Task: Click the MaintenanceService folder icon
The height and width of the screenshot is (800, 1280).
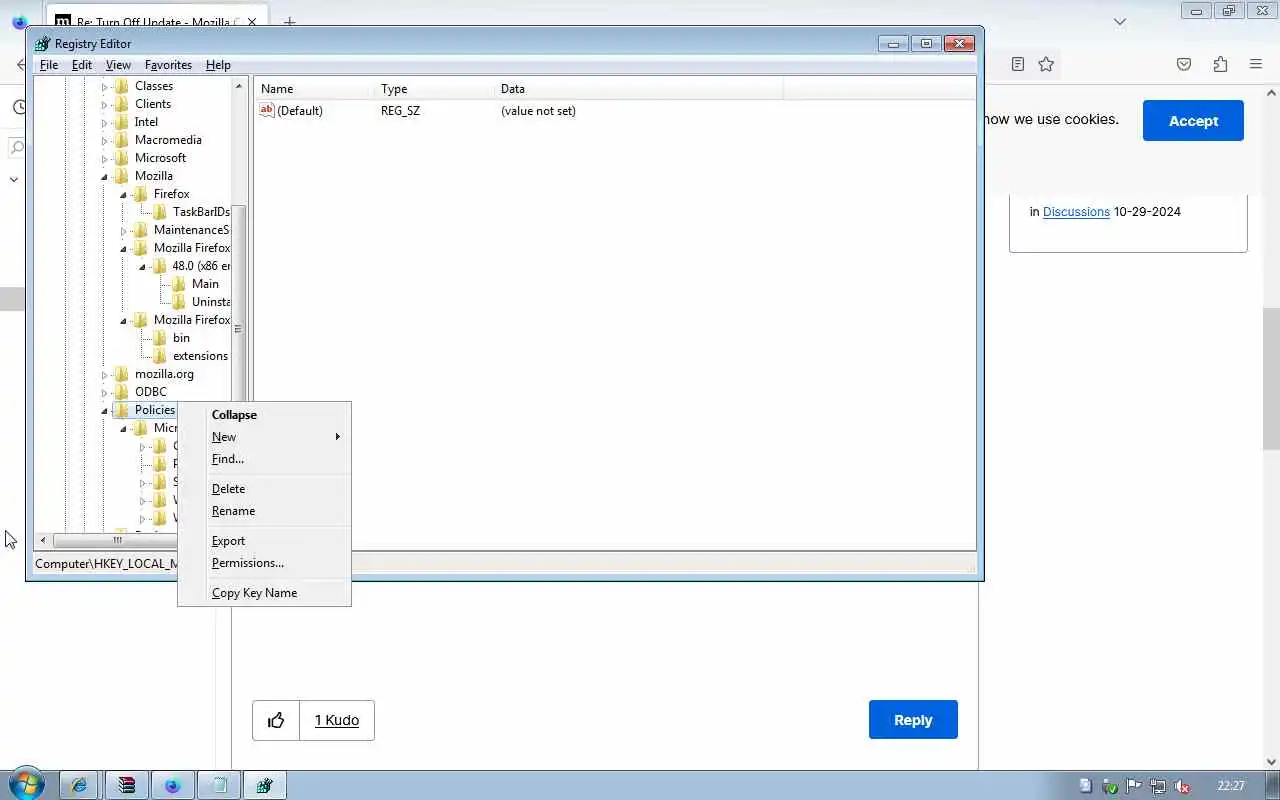Action: (x=141, y=230)
